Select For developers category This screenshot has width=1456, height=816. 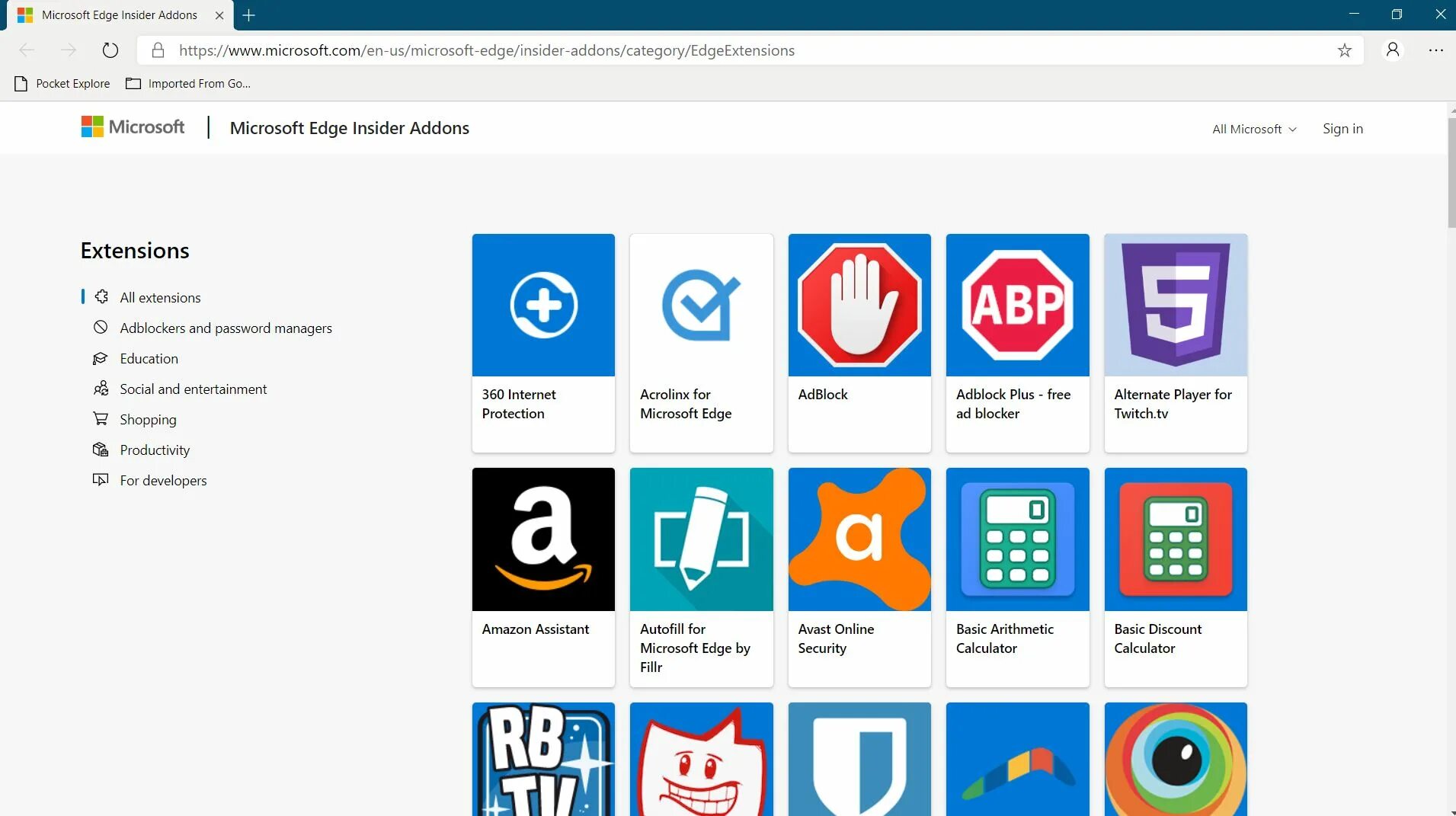[149, 480]
